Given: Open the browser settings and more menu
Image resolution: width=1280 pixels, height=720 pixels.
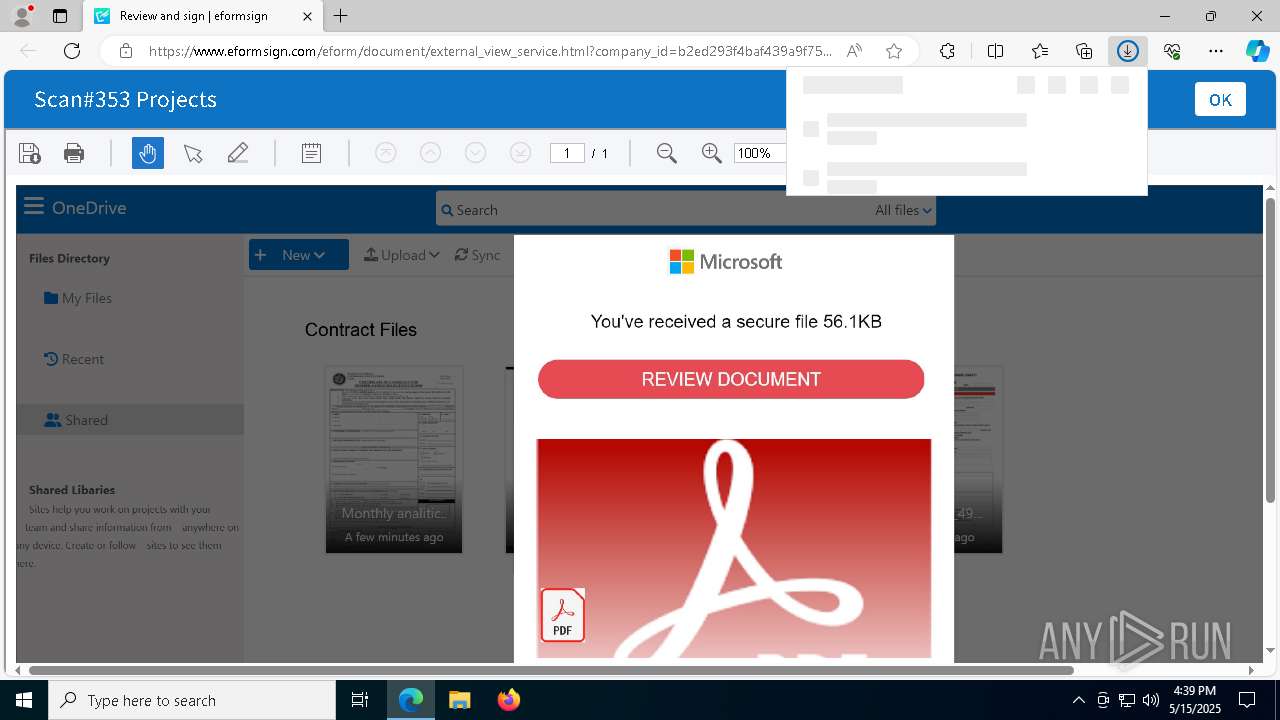Looking at the screenshot, I should (1216, 51).
